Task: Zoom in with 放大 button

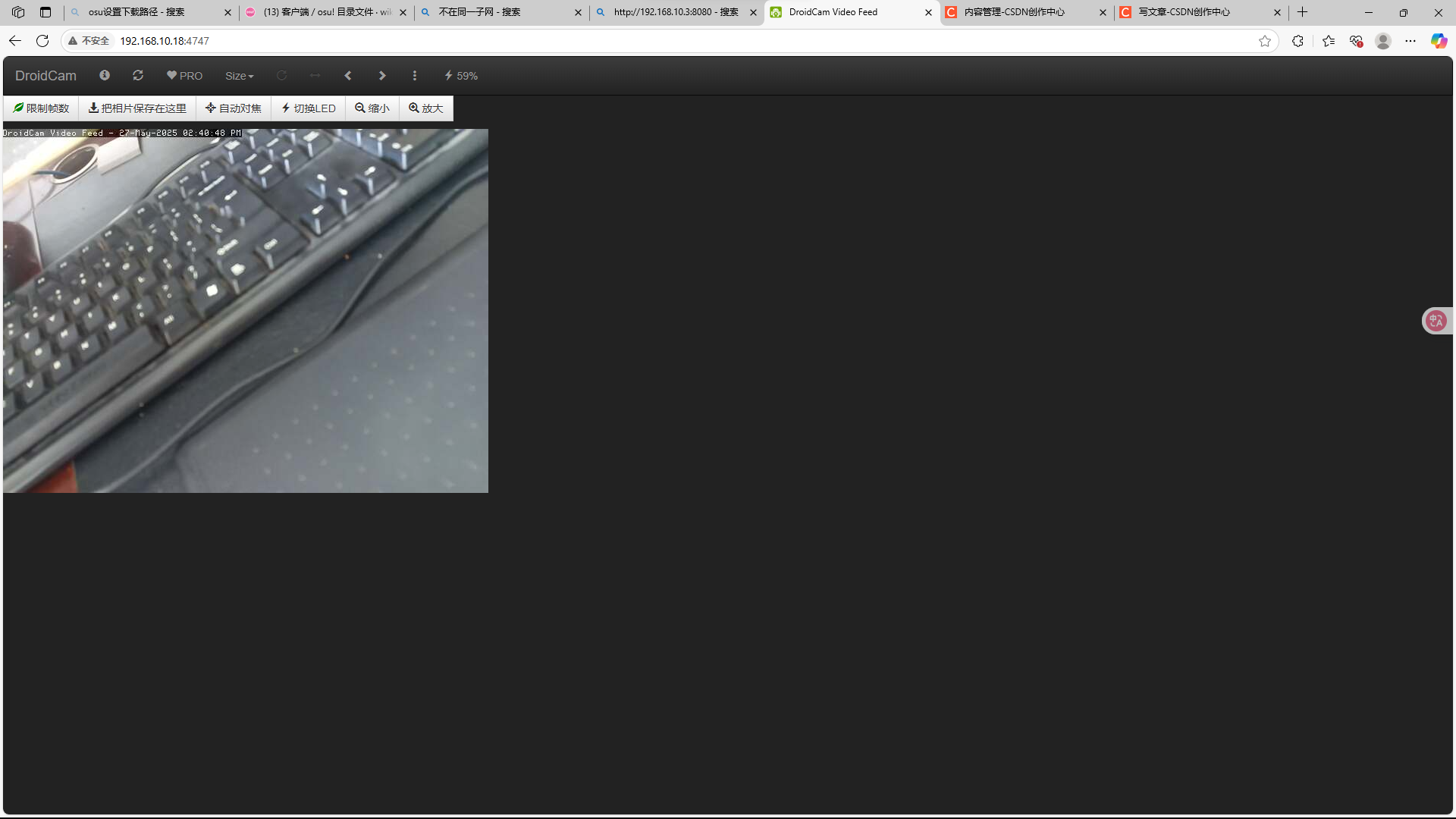Action: tap(426, 108)
